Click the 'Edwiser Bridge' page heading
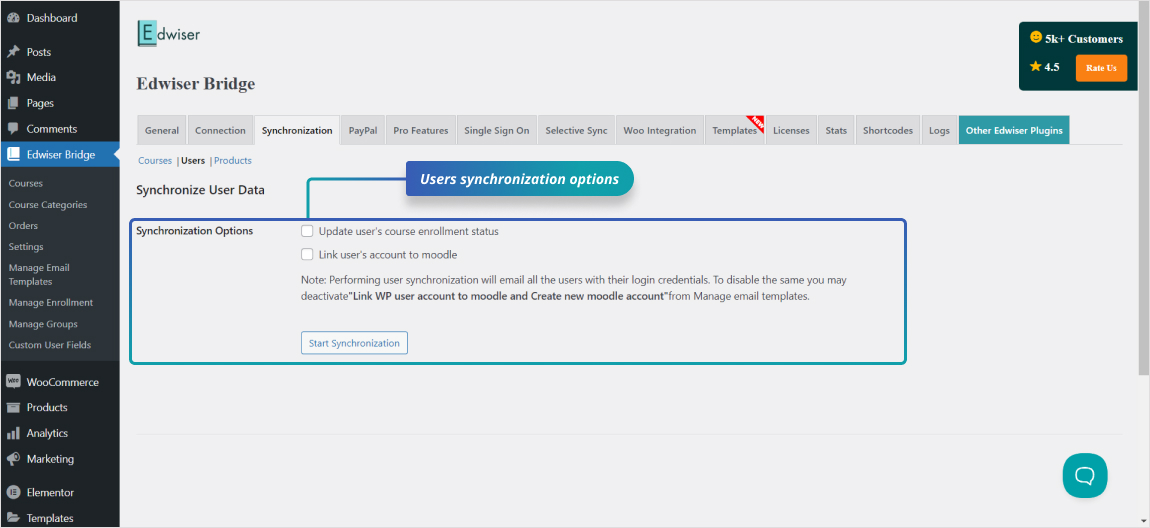Screen dimensions: 1150x528 (x=196, y=84)
